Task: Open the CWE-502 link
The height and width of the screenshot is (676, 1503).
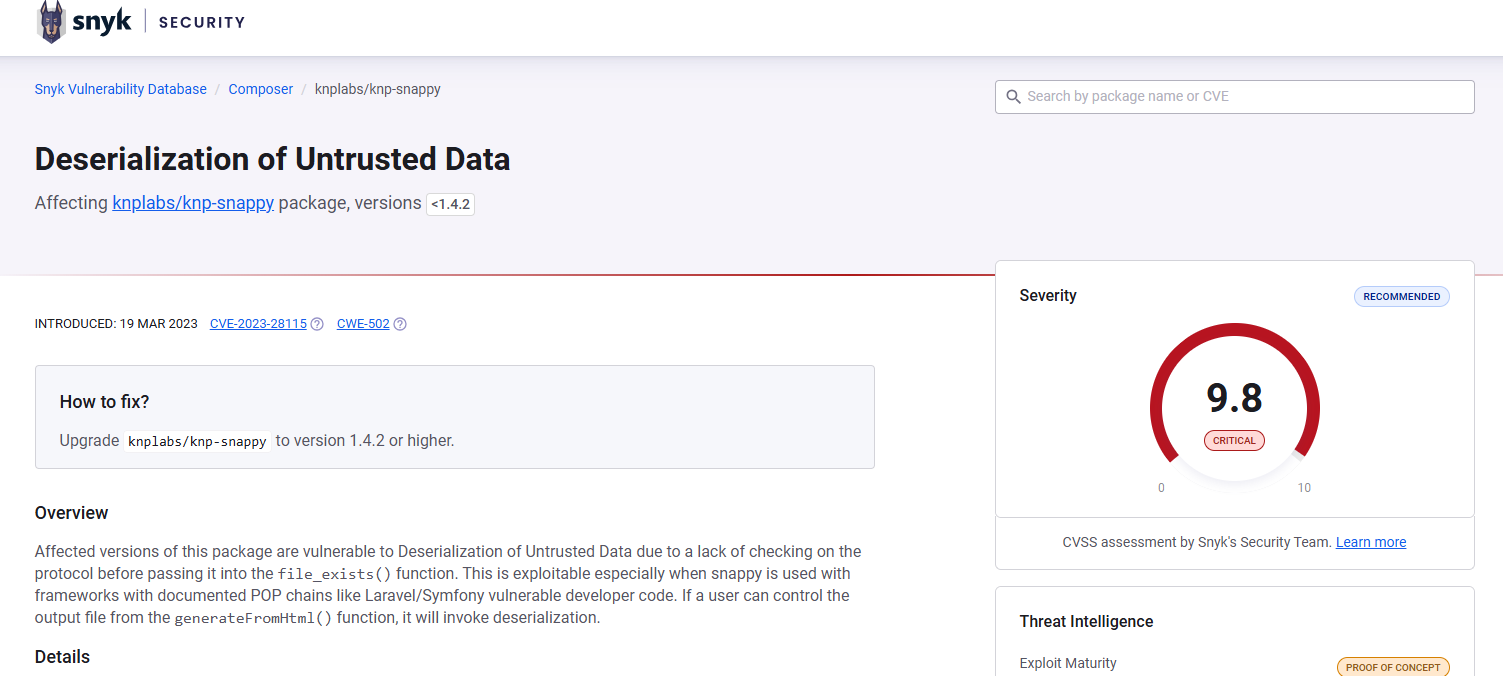Action: [363, 324]
